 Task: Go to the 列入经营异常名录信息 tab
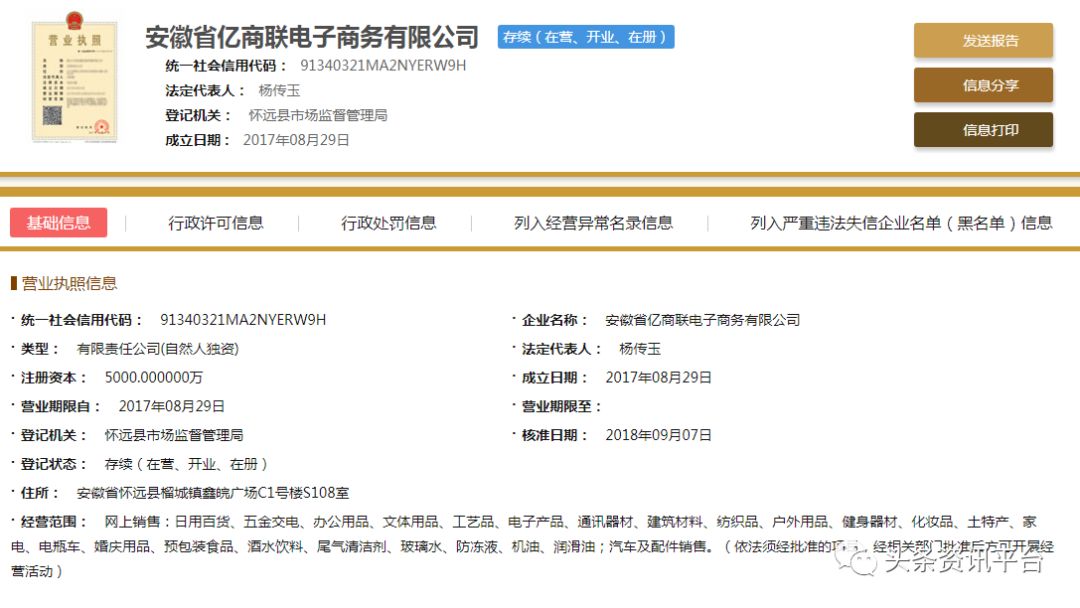tap(593, 223)
